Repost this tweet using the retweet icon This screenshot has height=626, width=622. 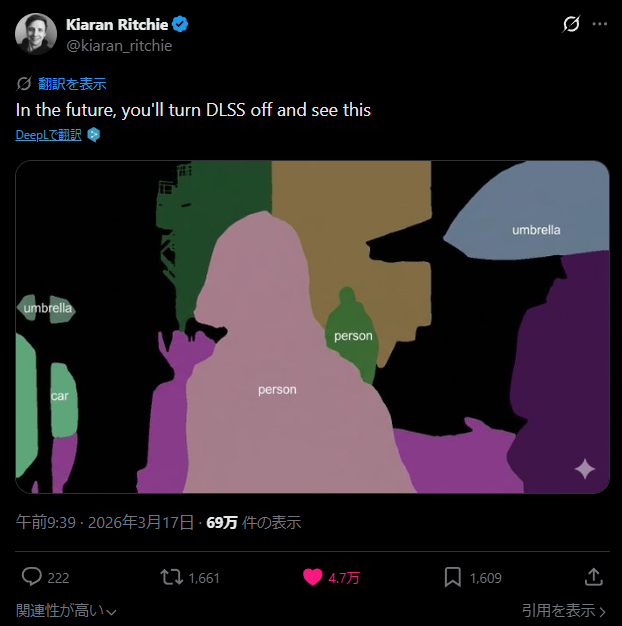click(x=171, y=577)
